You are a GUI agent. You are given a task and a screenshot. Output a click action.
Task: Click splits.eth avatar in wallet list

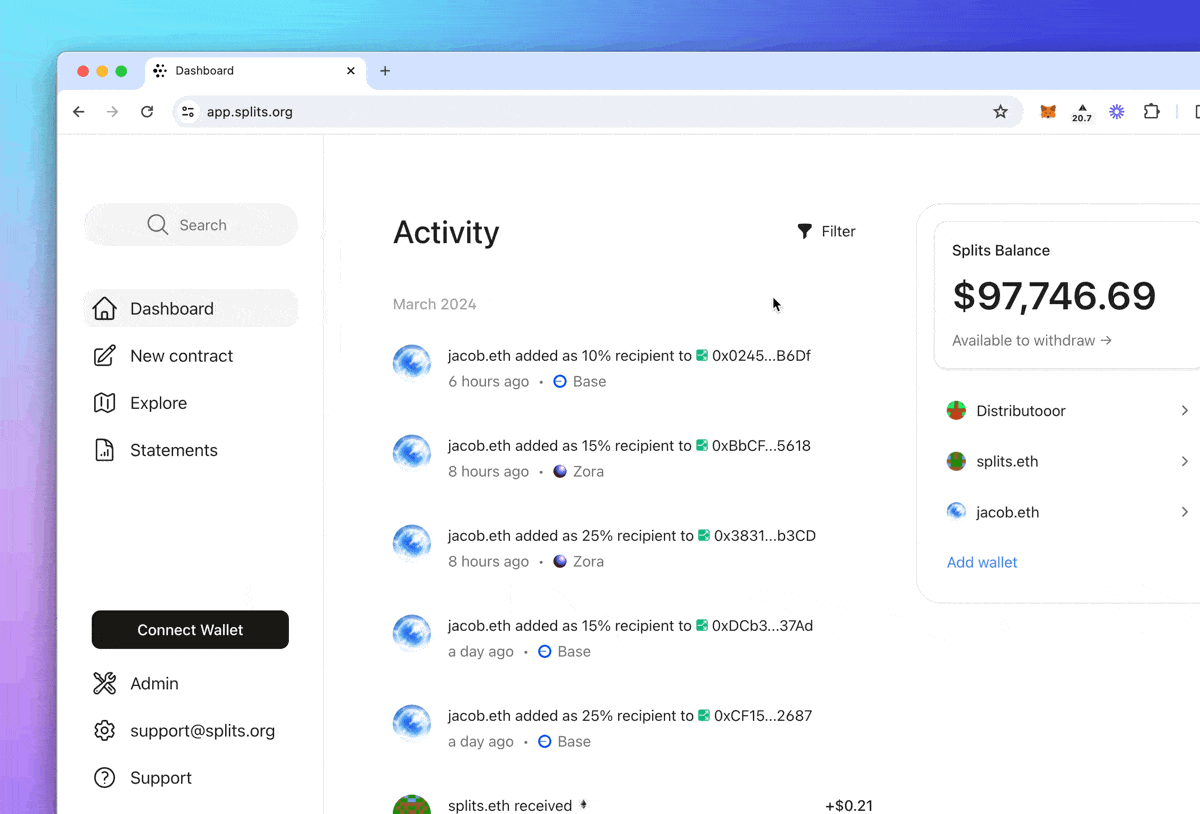pos(956,461)
